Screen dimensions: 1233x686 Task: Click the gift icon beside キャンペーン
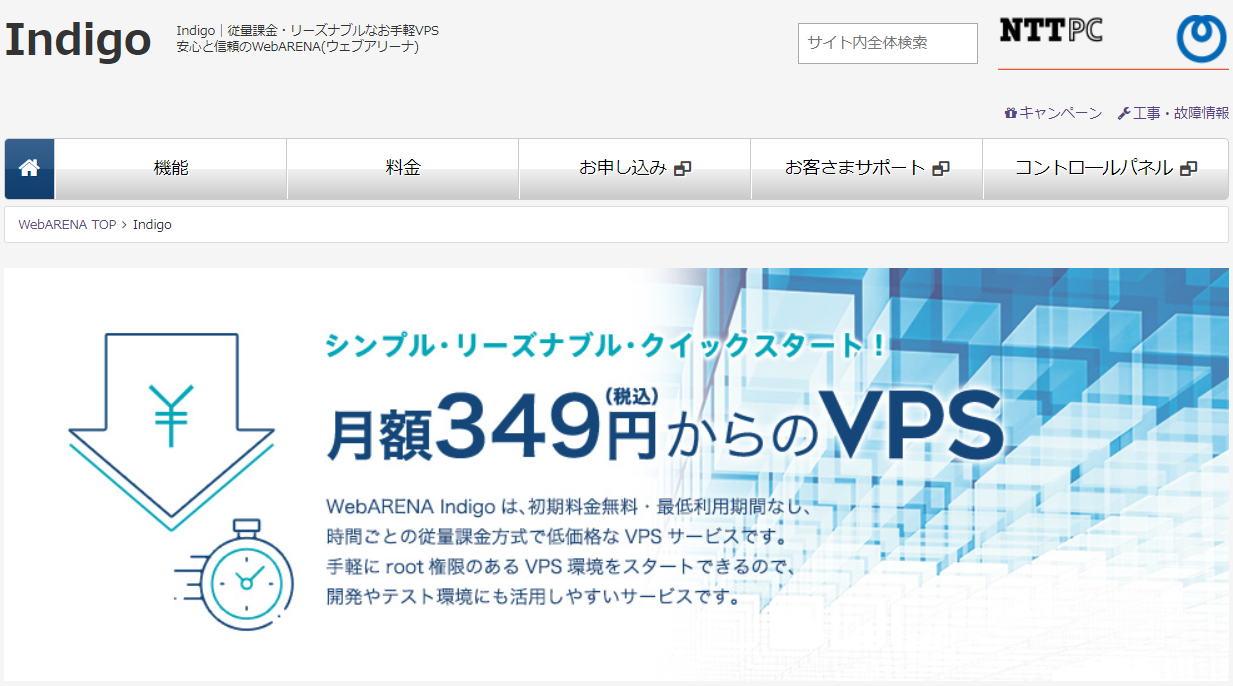(x=1010, y=113)
